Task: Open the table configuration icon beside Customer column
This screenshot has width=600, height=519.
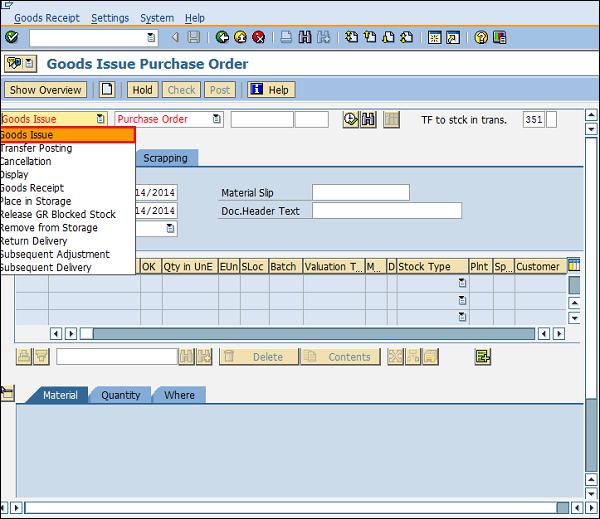Action: [x=574, y=266]
